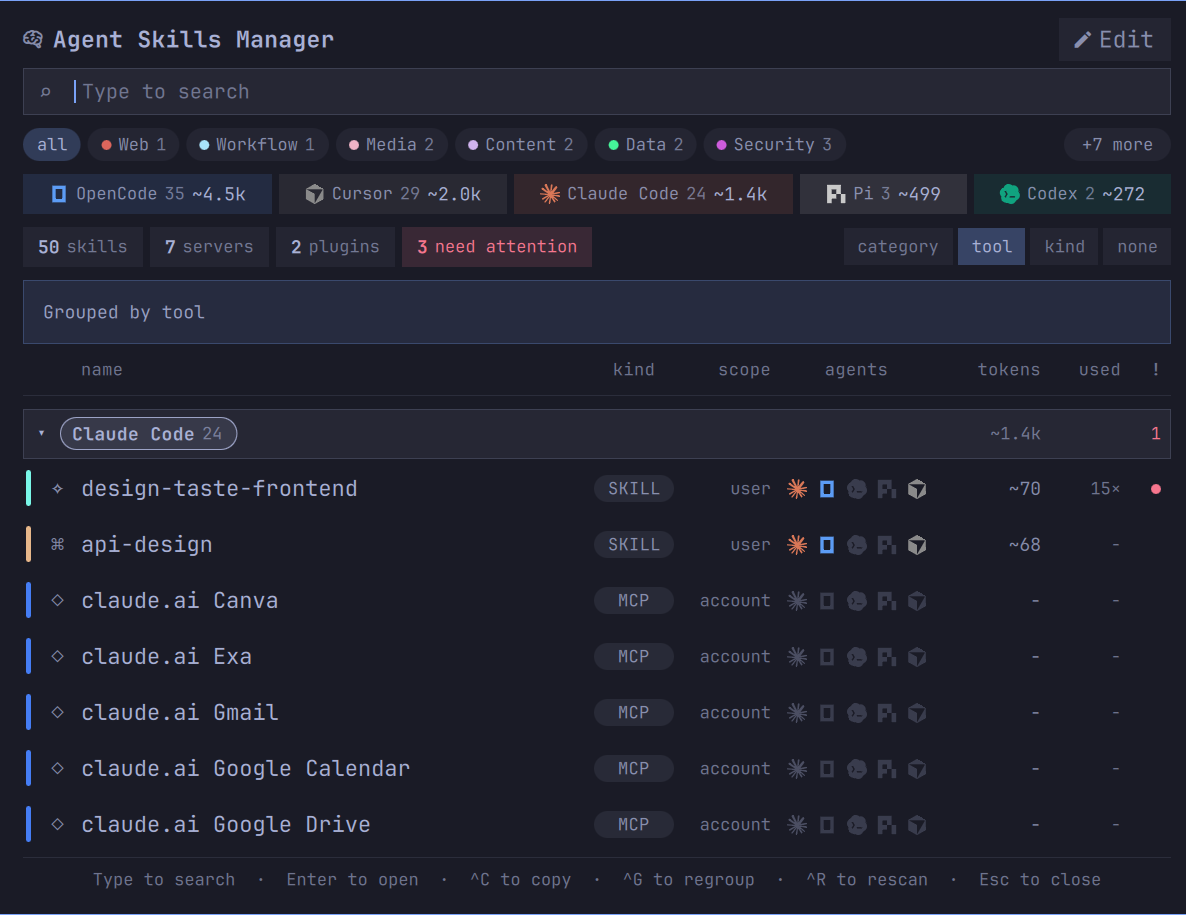The width and height of the screenshot is (1186, 915).
Task: Click the Claude Code icon on Canva row
Action: (797, 601)
